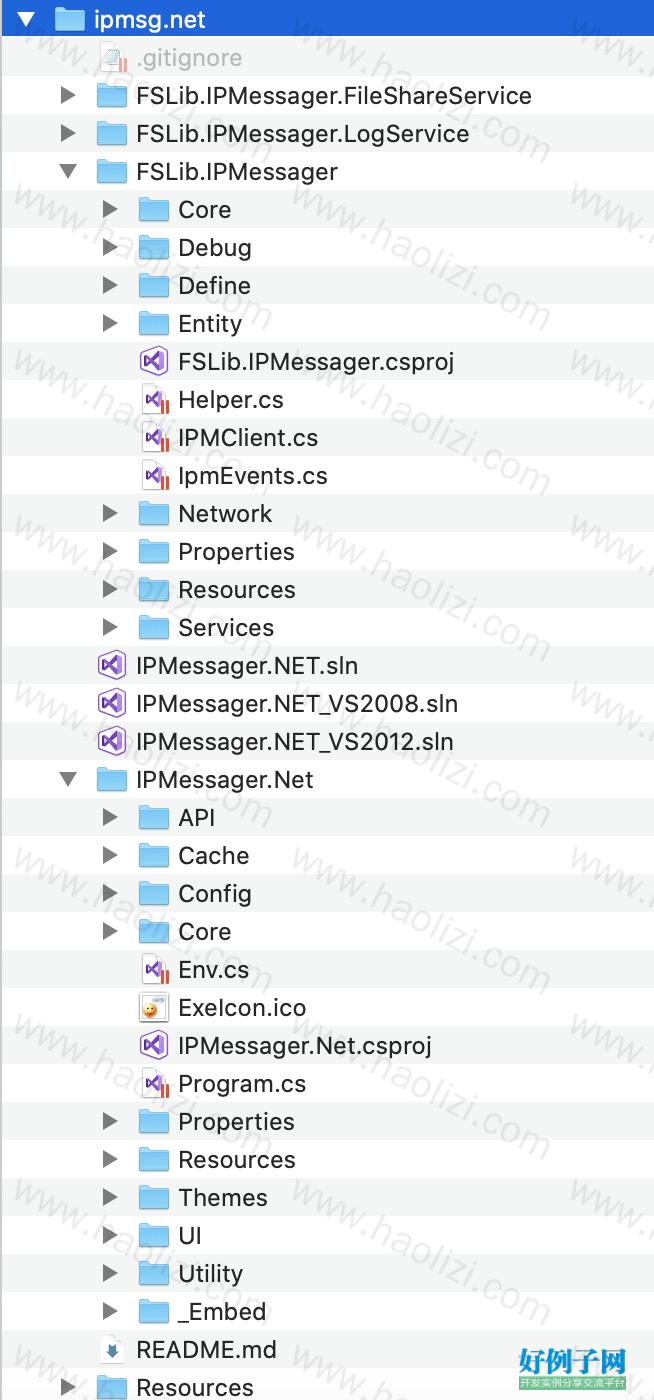654x1400 pixels.
Task: Expand the Network folder
Action: click(110, 513)
